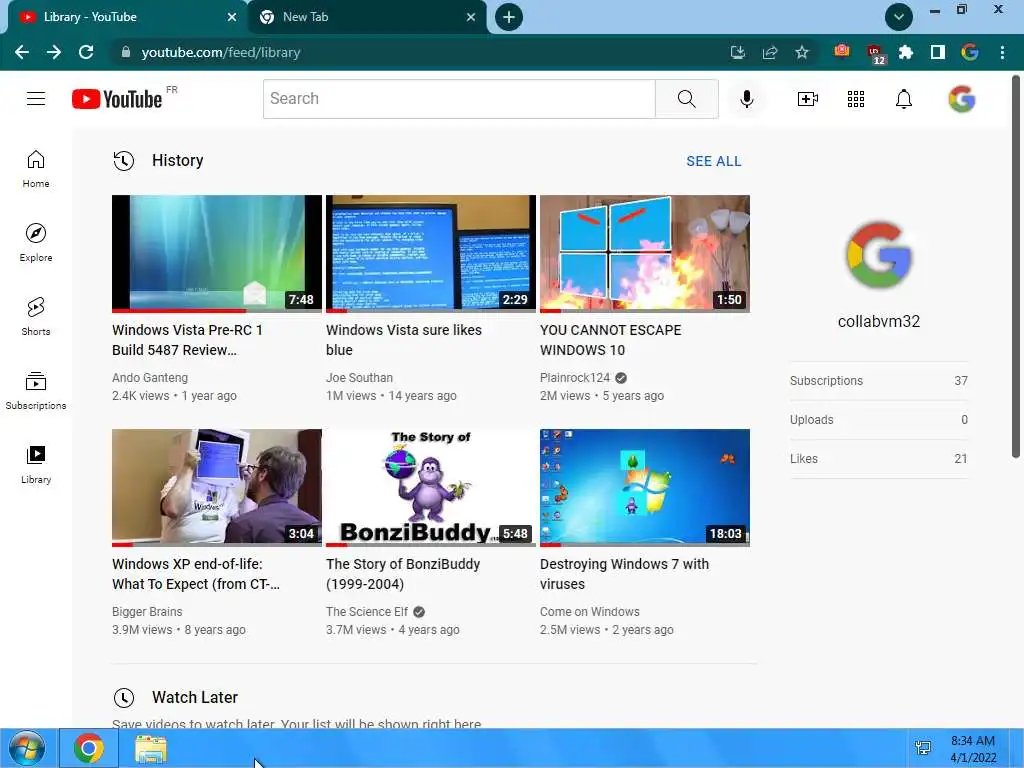
Task: Open Shorts in the sidebar
Action: coord(36,316)
